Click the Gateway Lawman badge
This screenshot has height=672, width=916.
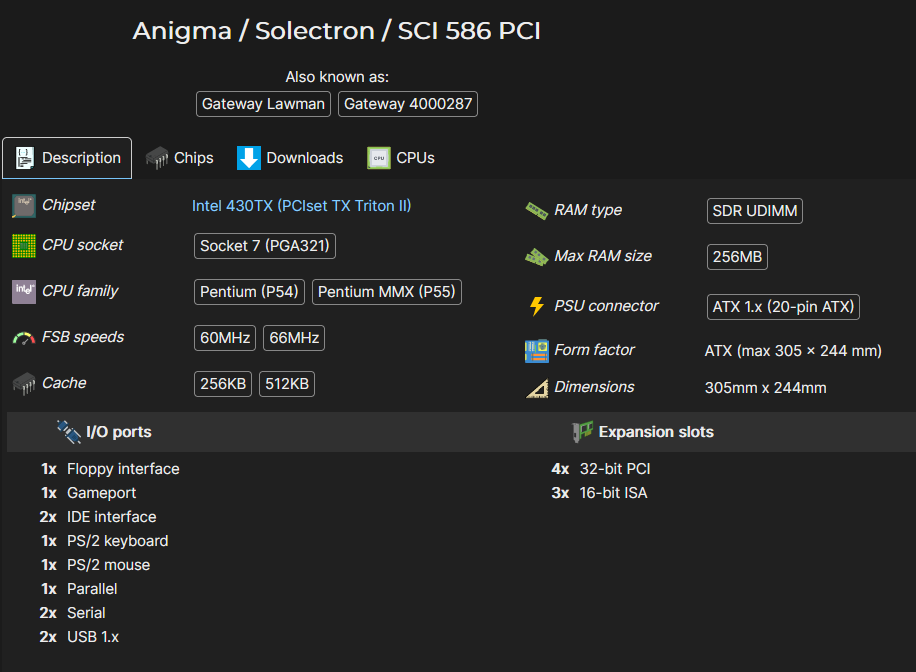coord(263,104)
